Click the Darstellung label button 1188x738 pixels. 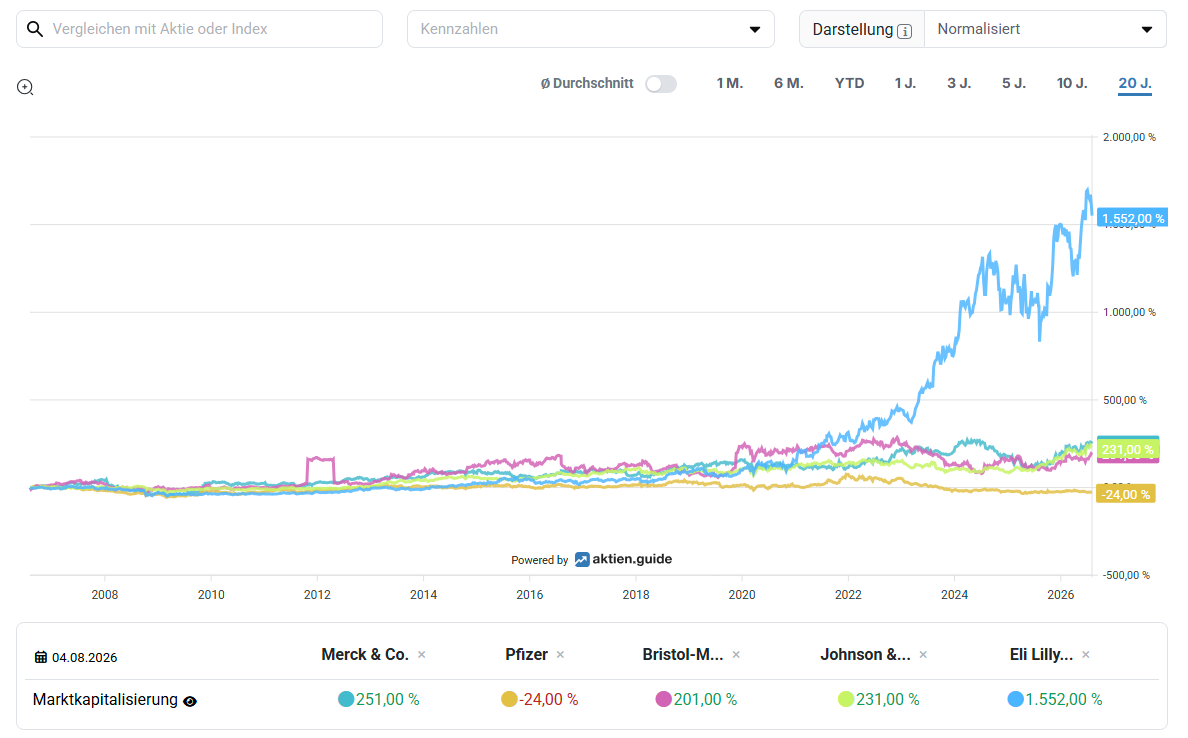pyautogui.click(x=861, y=29)
